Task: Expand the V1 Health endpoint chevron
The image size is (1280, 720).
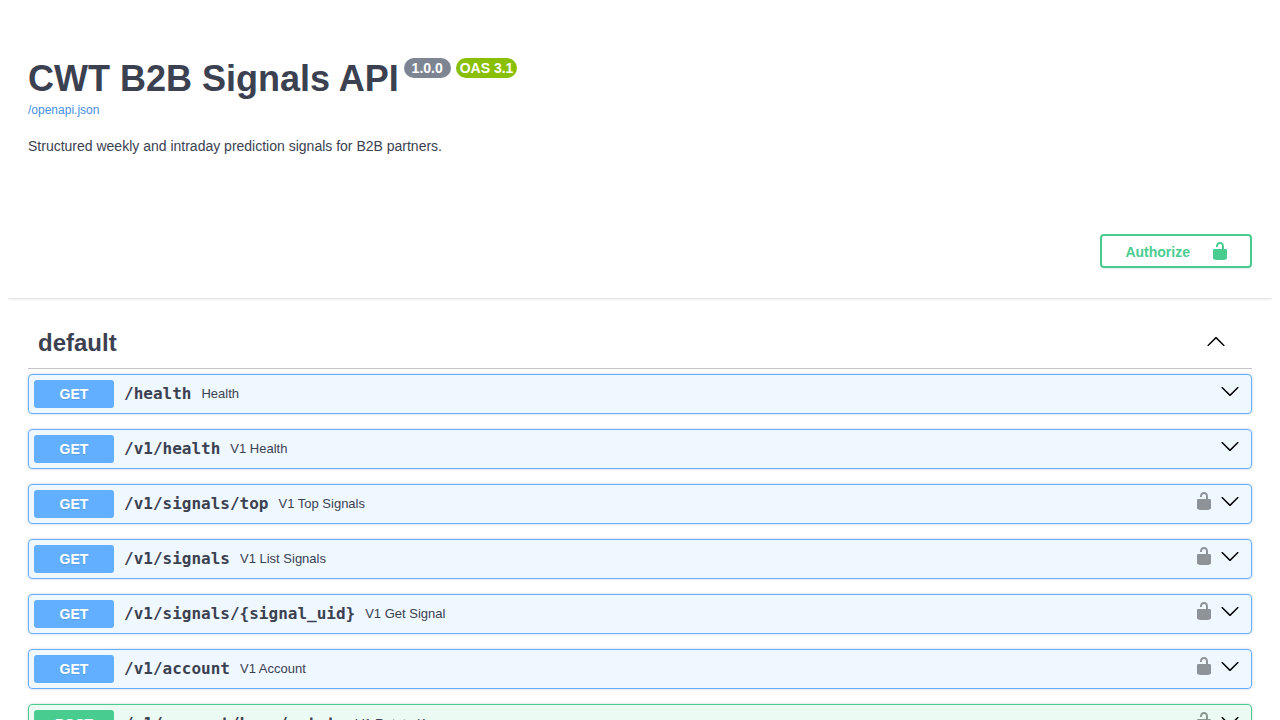Action: tap(1230, 447)
